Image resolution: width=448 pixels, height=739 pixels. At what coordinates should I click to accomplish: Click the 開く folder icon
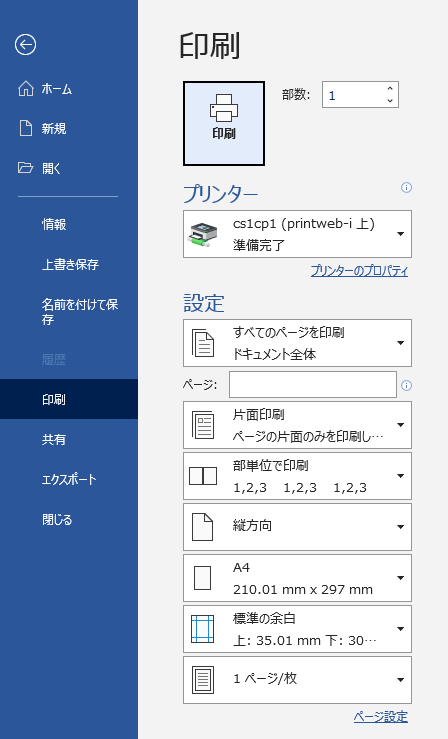(25, 167)
